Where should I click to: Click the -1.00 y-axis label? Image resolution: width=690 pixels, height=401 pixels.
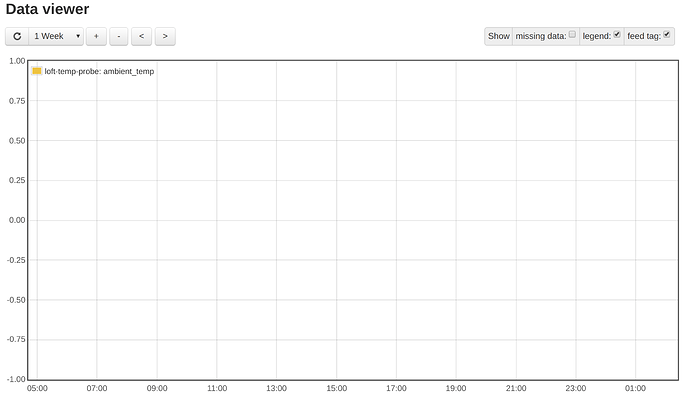(x=16, y=379)
